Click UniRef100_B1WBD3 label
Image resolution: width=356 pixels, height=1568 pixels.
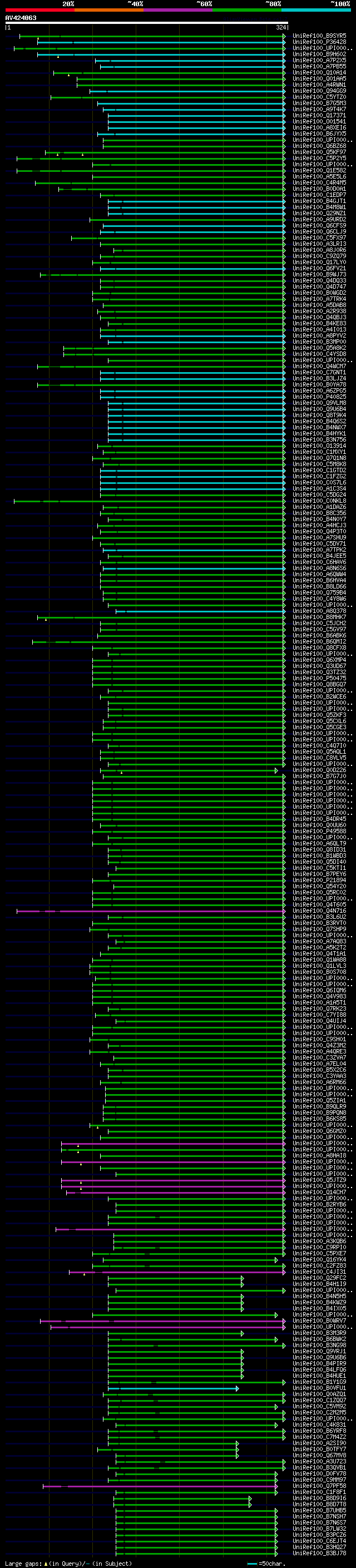[319, 855]
